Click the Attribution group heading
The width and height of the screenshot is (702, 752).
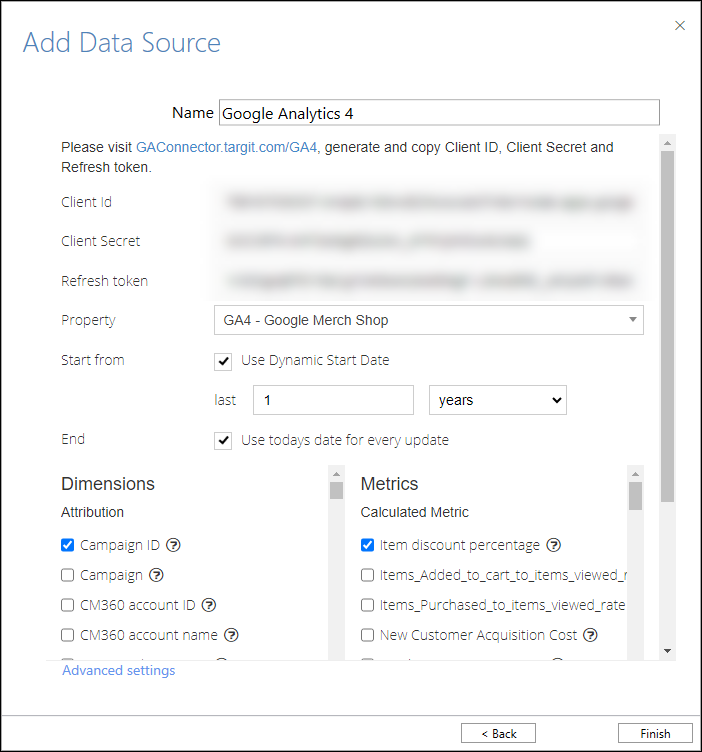coord(93,512)
